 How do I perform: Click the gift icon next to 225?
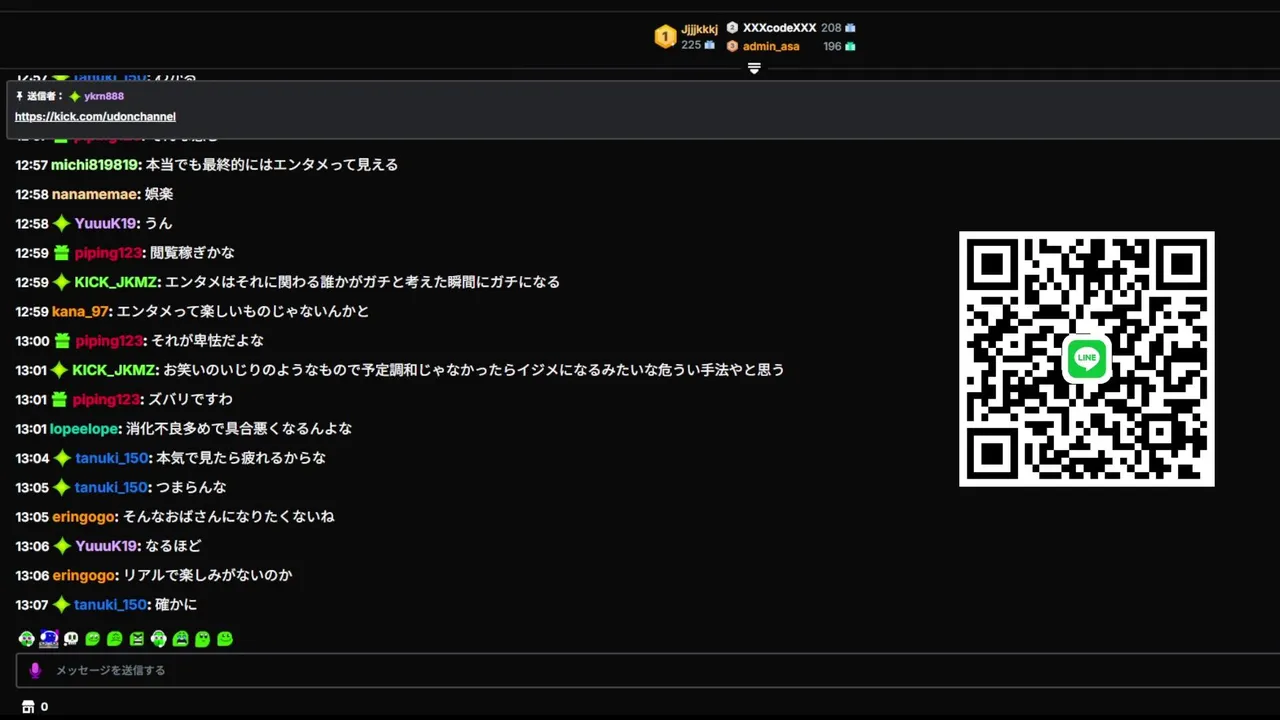coord(709,45)
